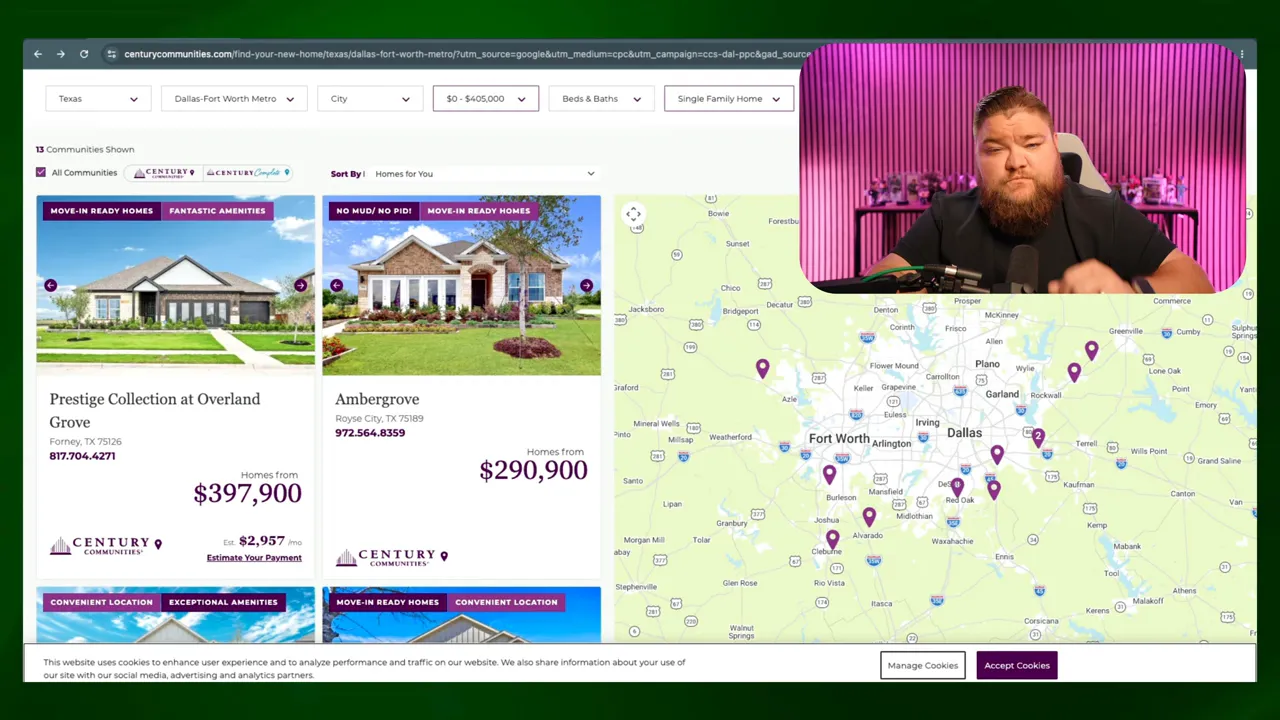Open the Dallas-Fort Worth Metro dropdown
Image resolution: width=1280 pixels, height=720 pixels.
coord(234,99)
